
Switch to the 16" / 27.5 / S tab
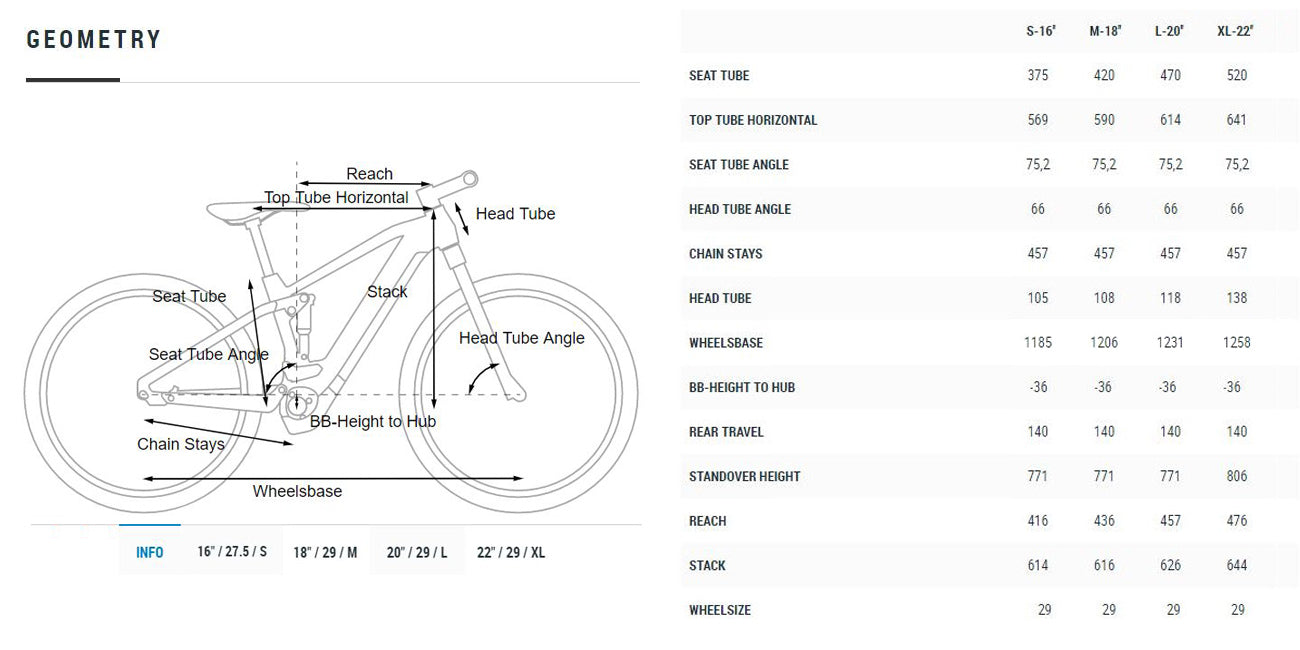coord(232,552)
